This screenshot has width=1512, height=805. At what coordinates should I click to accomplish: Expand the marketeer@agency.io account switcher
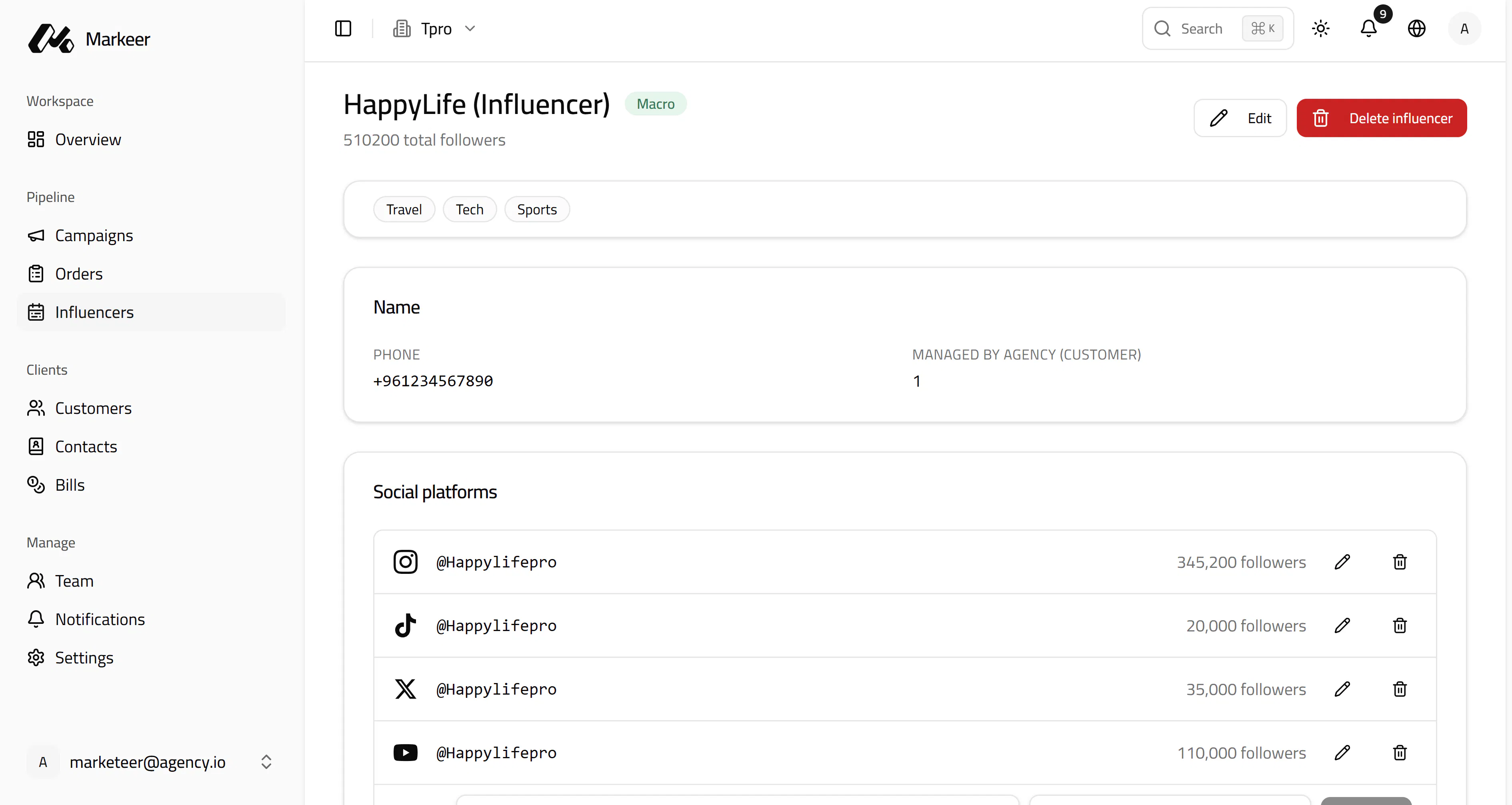151,761
